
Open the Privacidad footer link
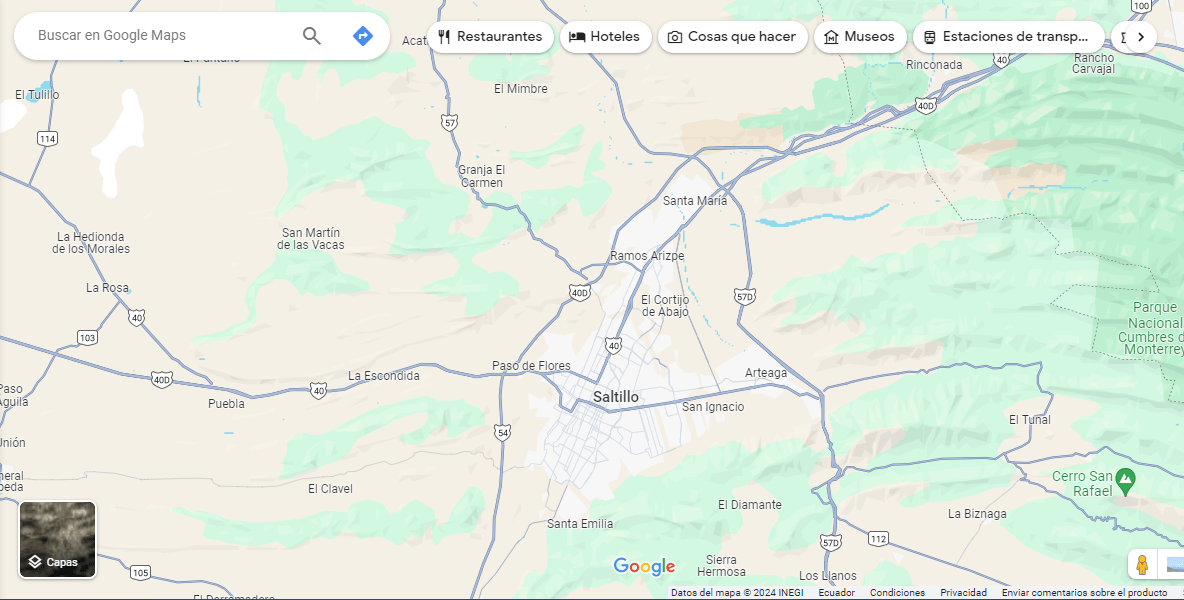(x=963, y=593)
